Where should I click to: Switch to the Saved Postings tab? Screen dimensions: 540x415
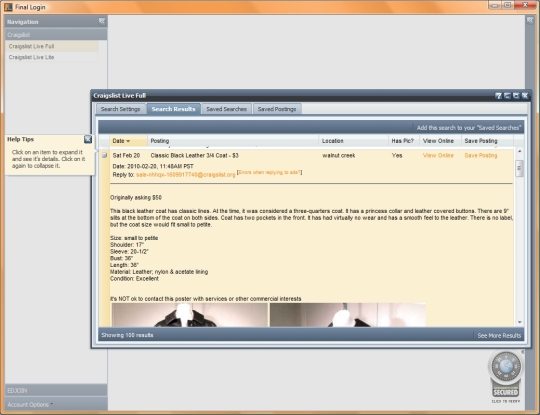[x=277, y=109]
